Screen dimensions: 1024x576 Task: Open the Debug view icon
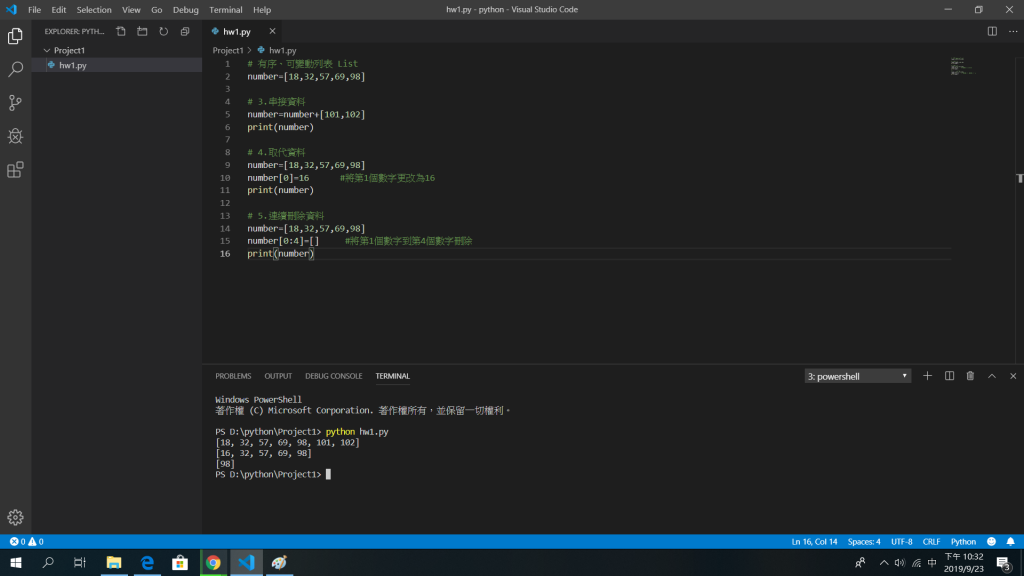(15, 136)
